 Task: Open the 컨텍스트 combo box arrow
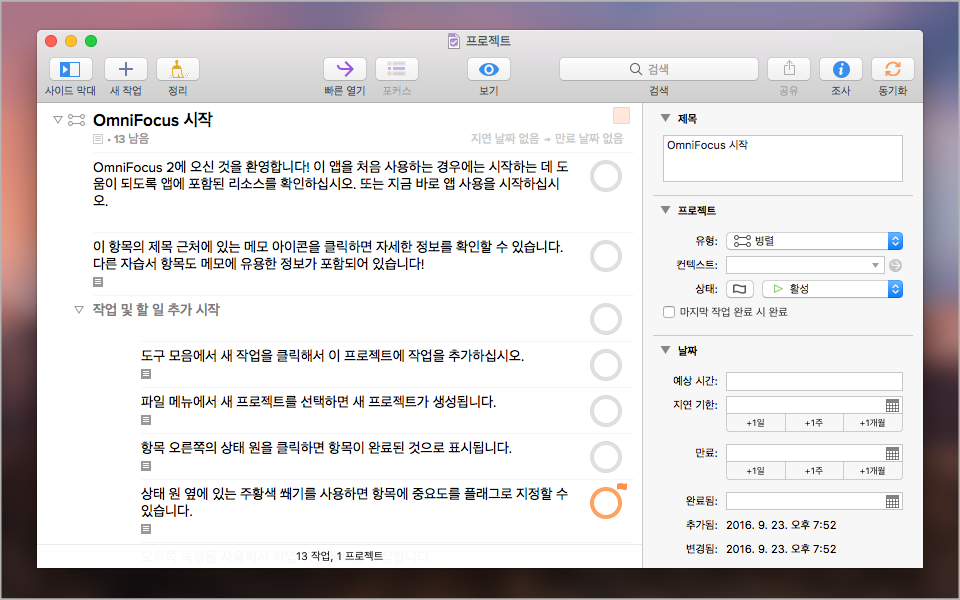coord(876,265)
